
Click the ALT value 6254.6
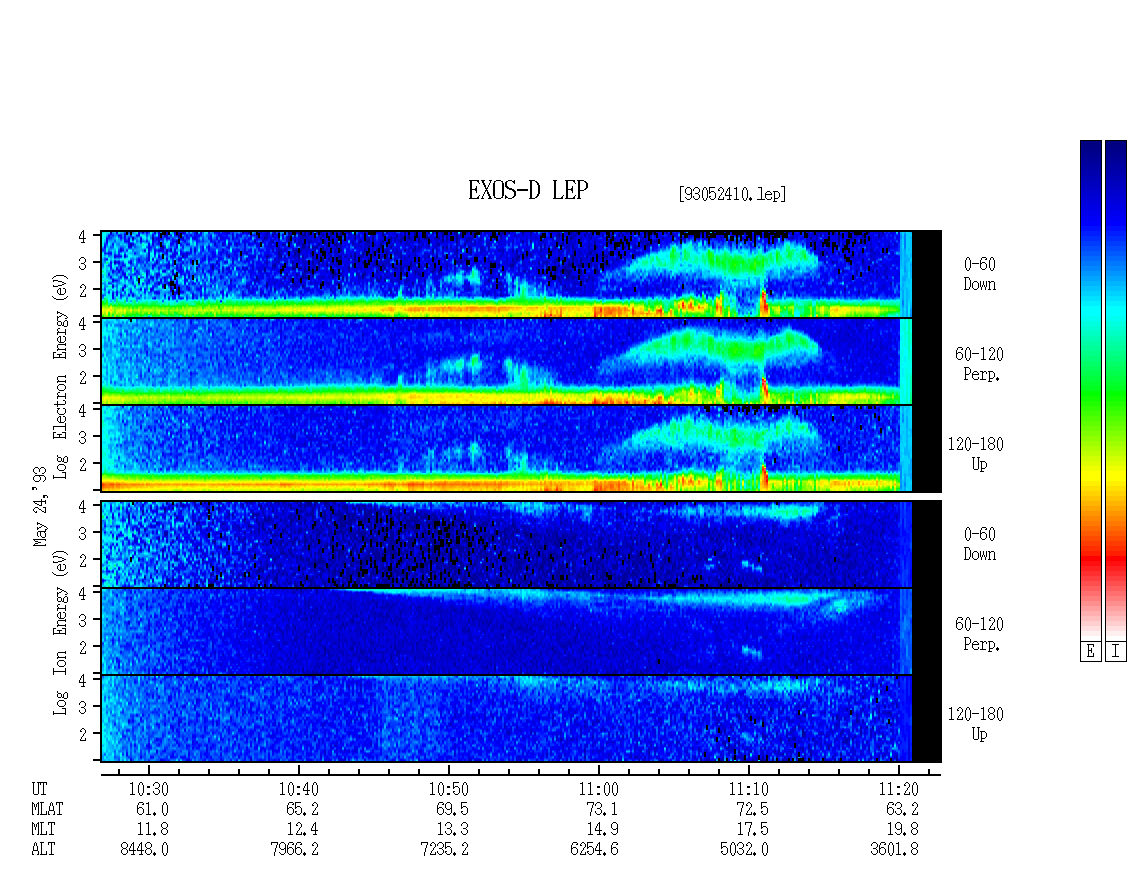595,850
